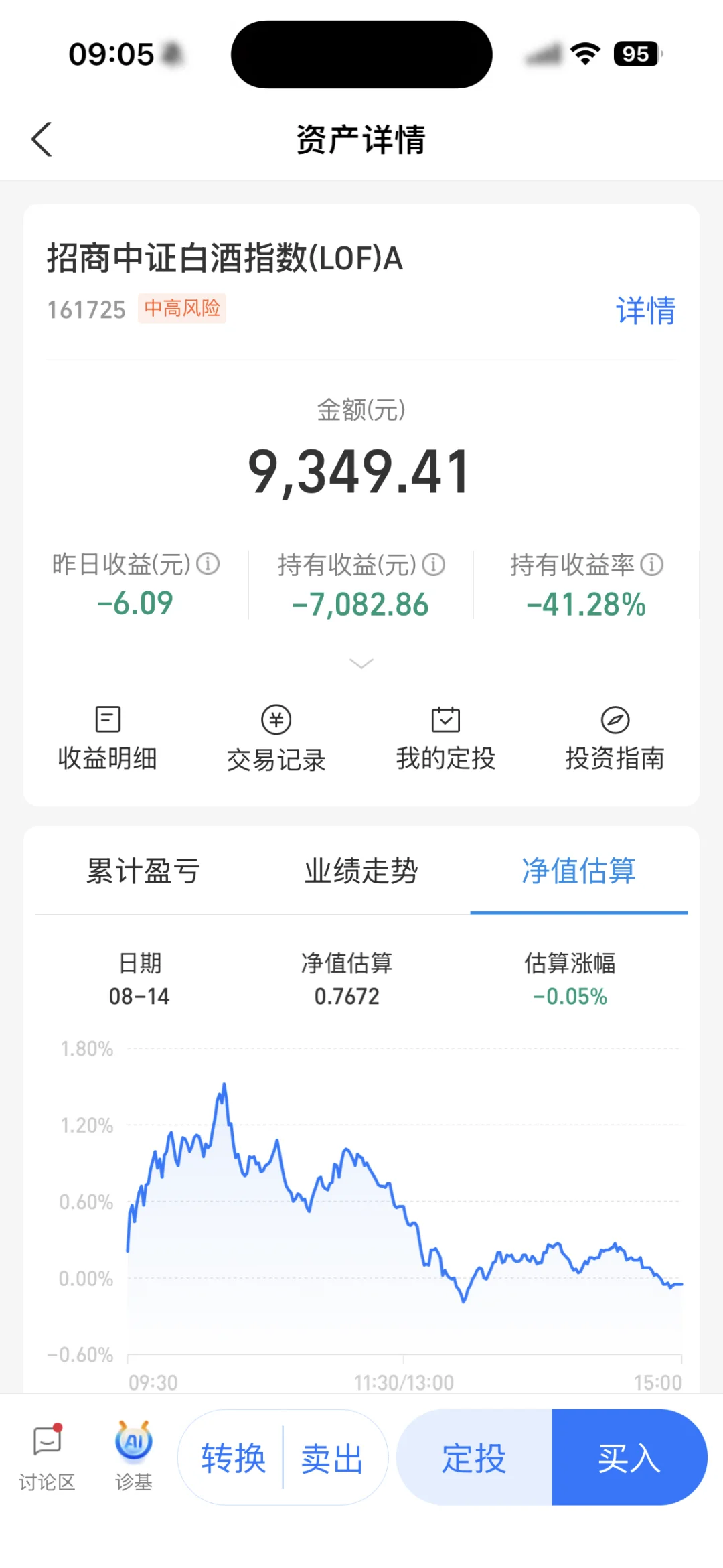
Task: Tap info icon beside 持有收益(元)
Action: (x=434, y=565)
